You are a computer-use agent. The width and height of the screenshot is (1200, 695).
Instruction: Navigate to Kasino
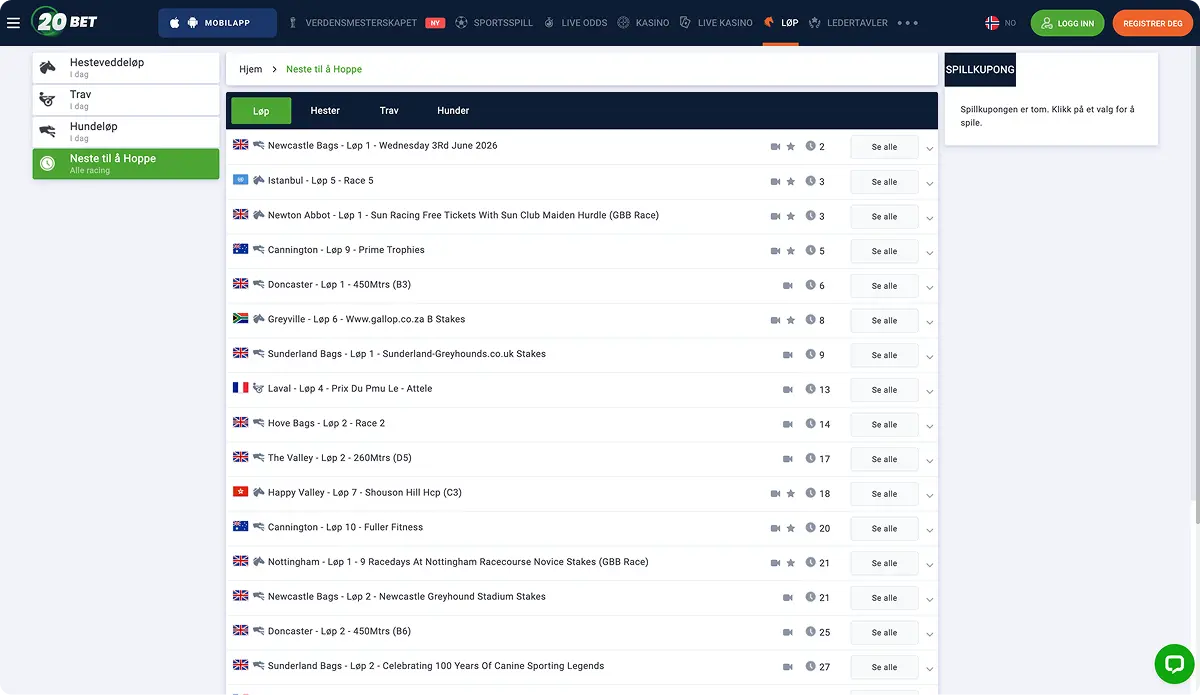point(643,23)
